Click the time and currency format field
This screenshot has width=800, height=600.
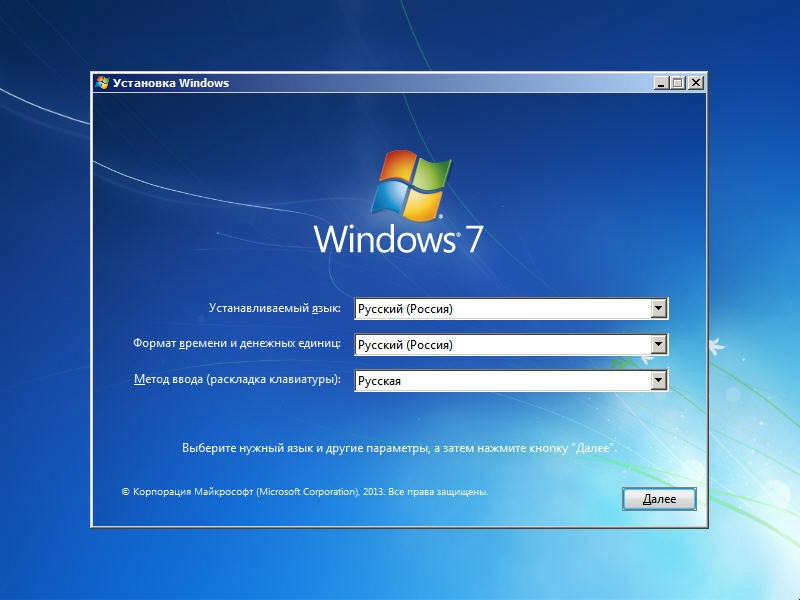tap(502, 345)
